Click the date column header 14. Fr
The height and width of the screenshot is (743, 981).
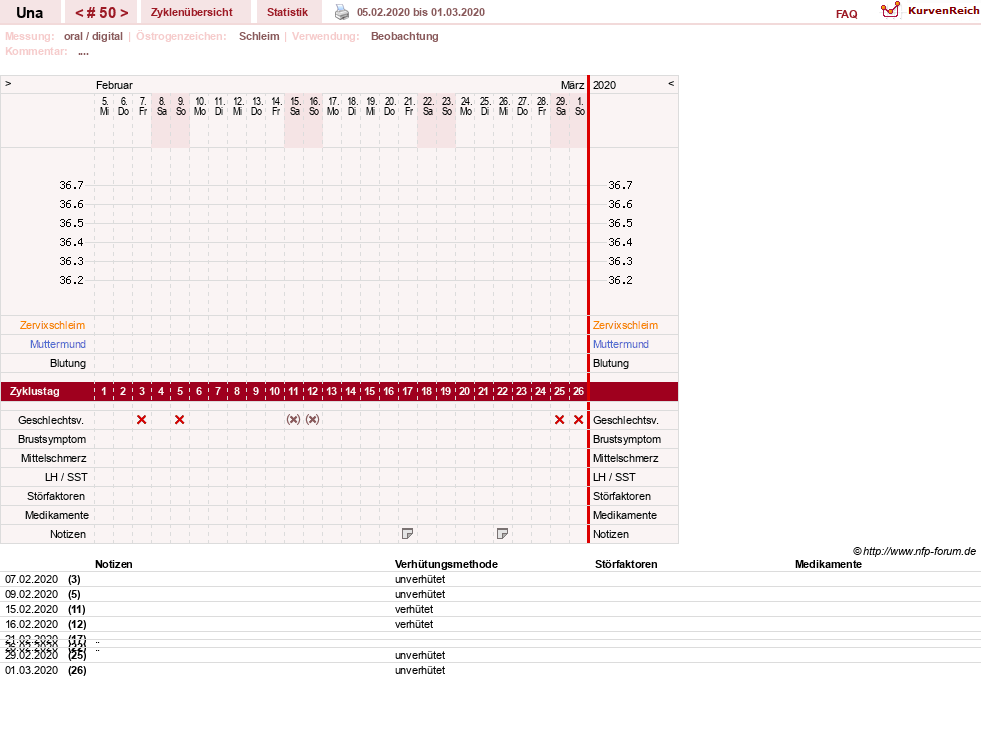point(276,106)
